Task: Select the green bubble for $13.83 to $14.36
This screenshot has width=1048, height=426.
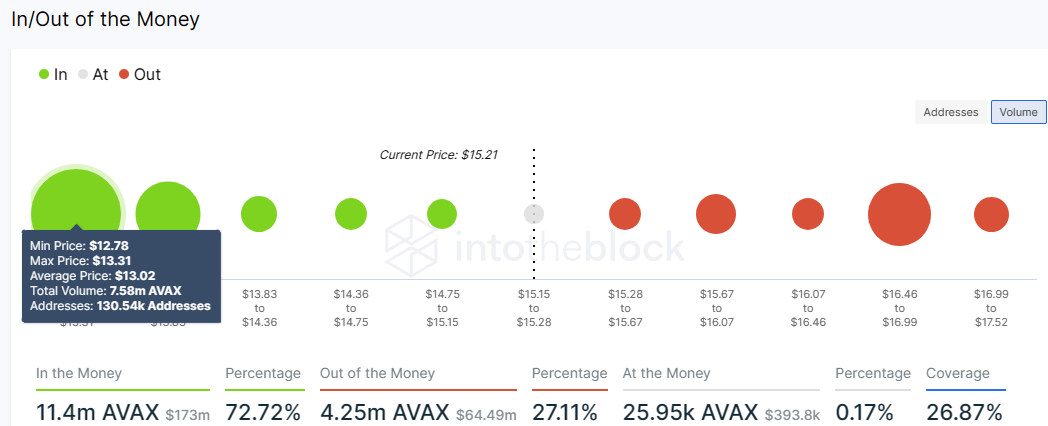Action: pyautogui.click(x=259, y=215)
